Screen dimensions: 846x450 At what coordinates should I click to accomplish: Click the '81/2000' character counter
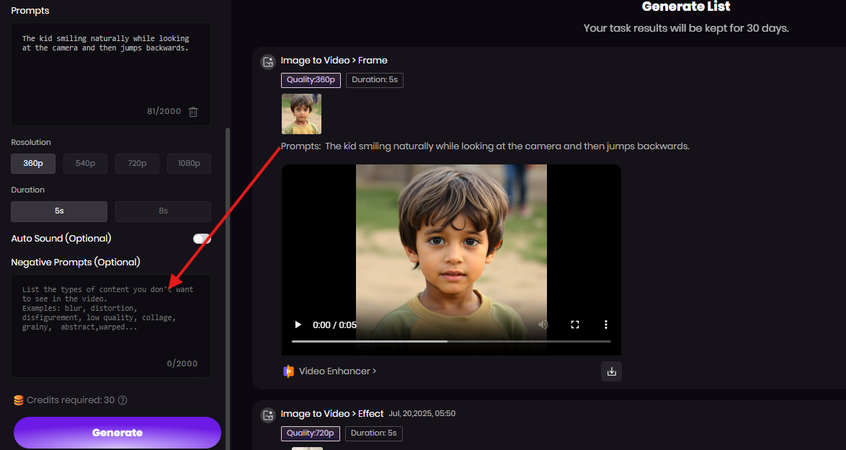tap(164, 111)
